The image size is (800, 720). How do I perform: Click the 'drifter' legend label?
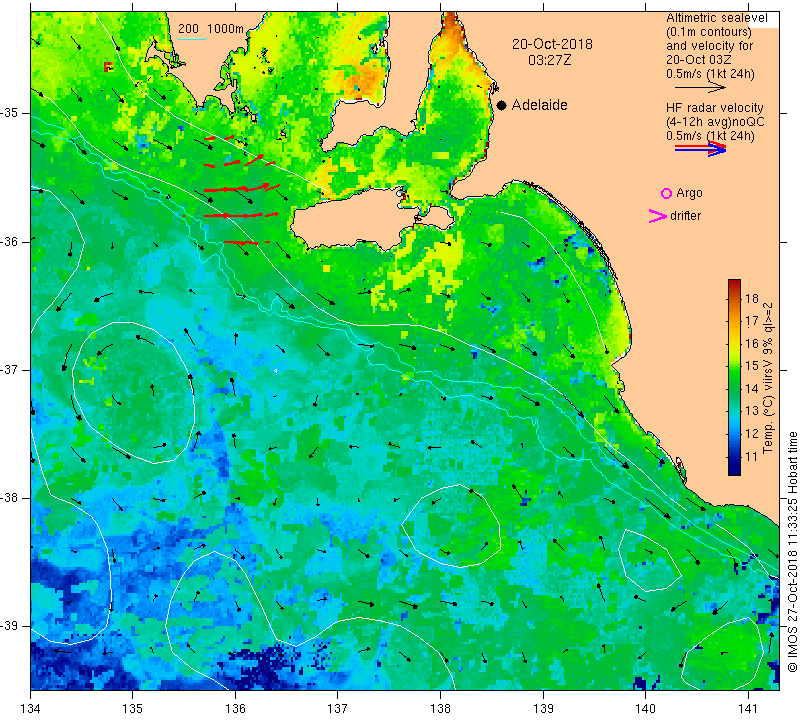[685, 216]
